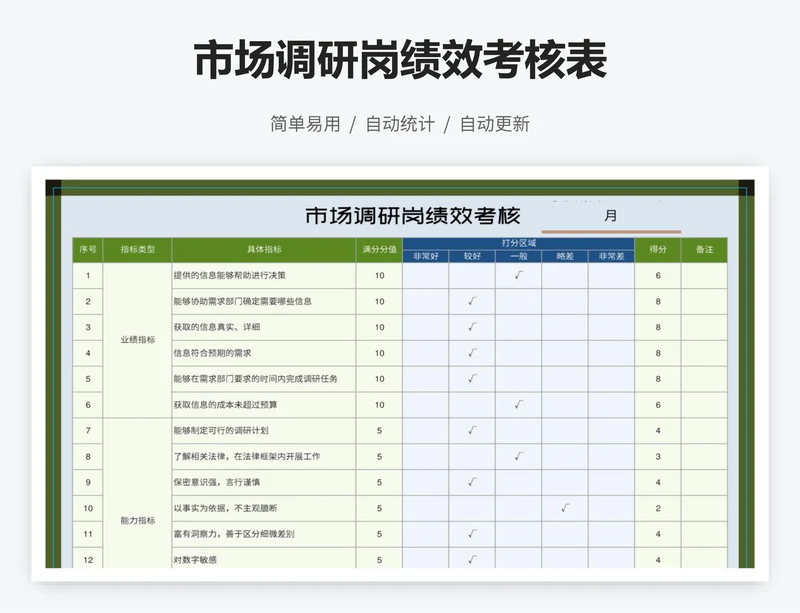
Task: Click serial number 7 in 序号 column
Action: (88, 431)
